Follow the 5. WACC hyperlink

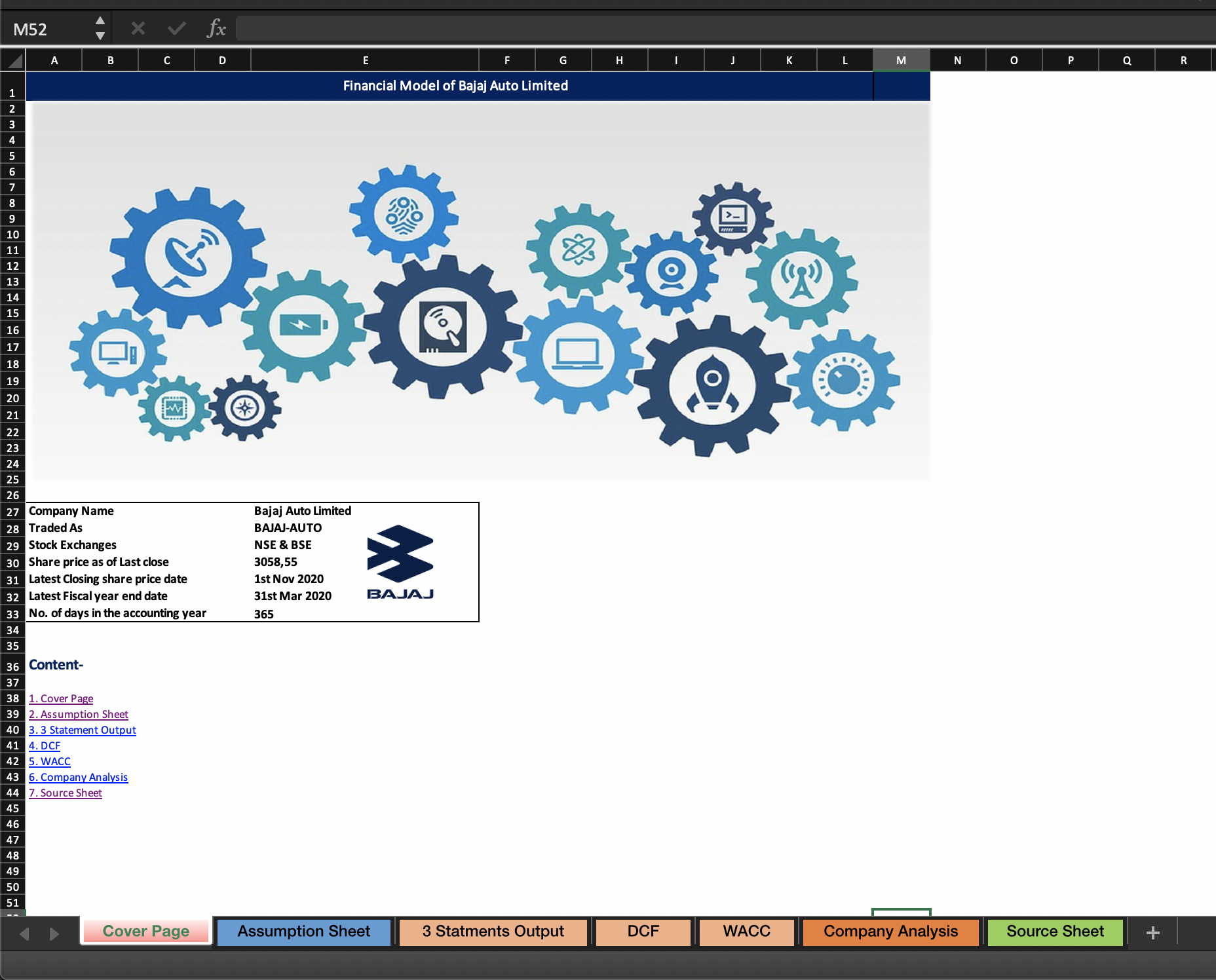tap(50, 761)
